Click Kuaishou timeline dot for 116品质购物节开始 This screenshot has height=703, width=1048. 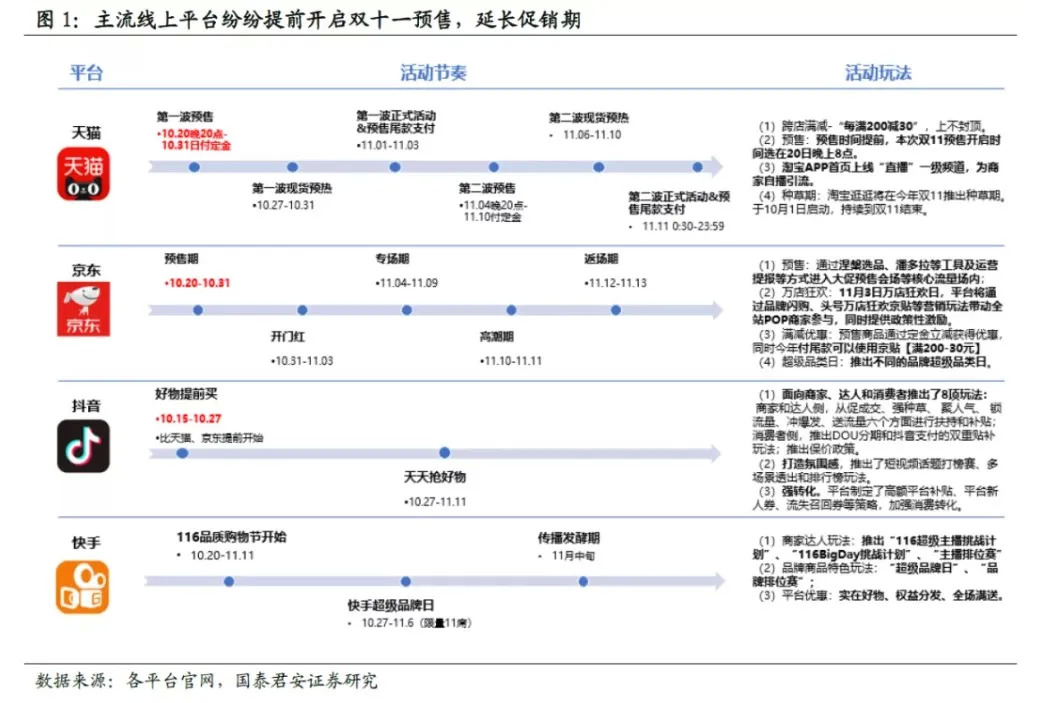229,581
